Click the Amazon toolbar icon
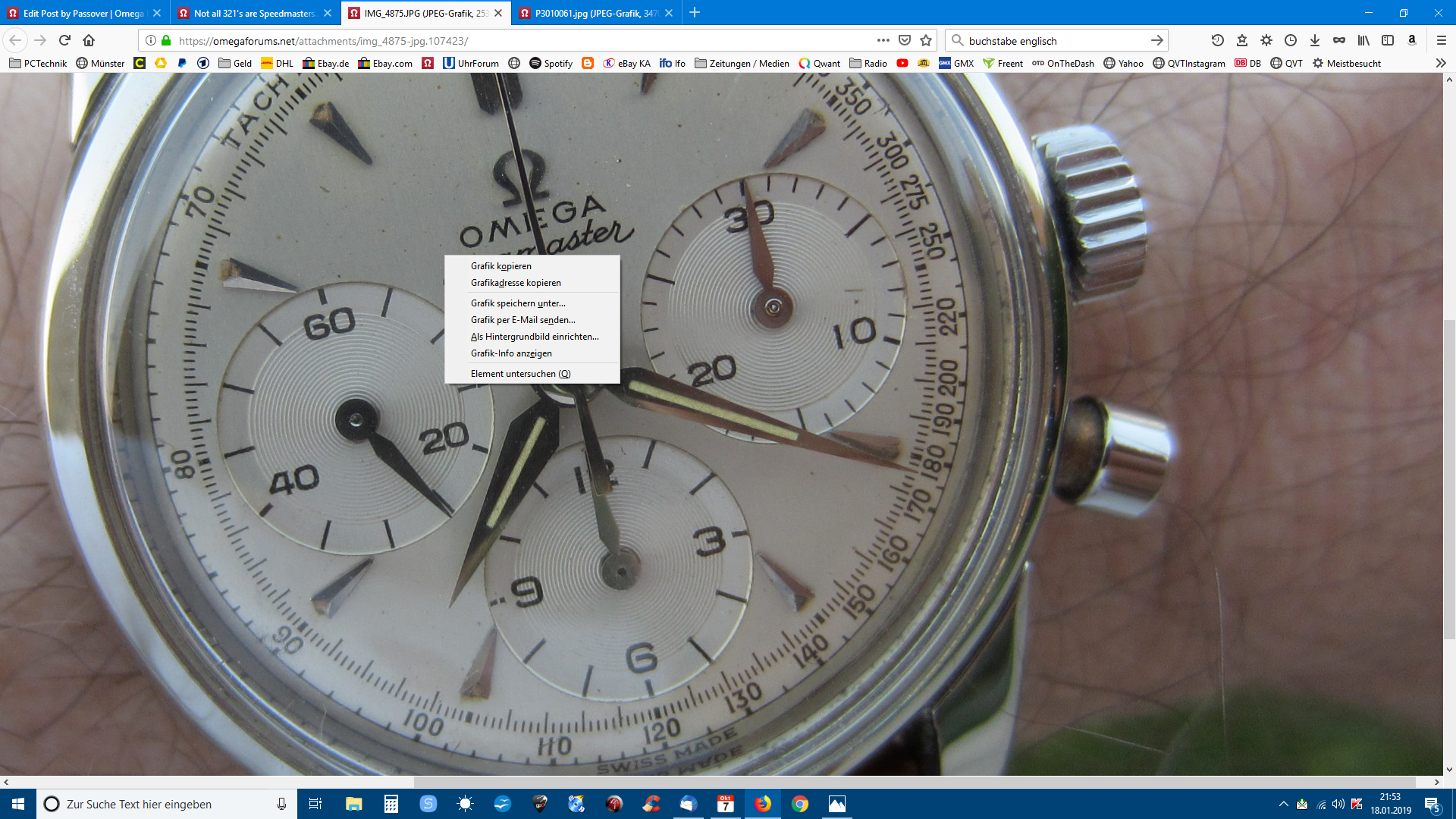 click(x=1412, y=40)
